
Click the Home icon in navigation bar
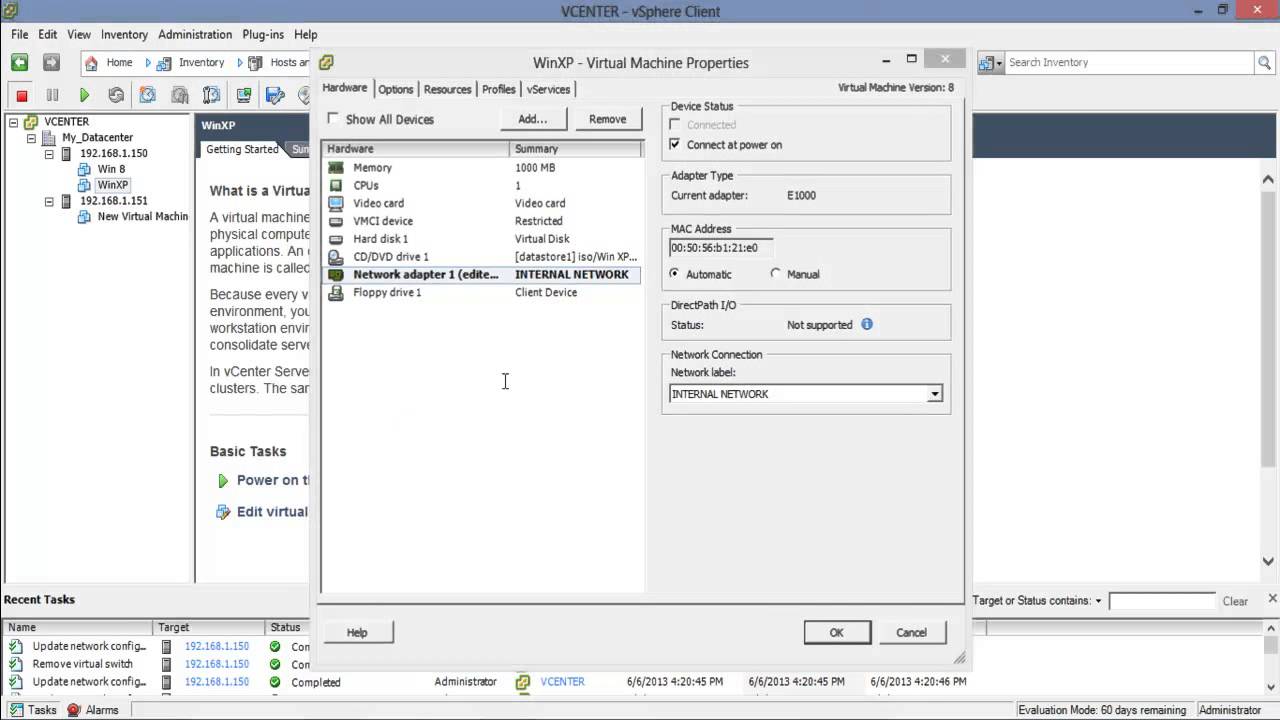pyautogui.click(x=92, y=62)
